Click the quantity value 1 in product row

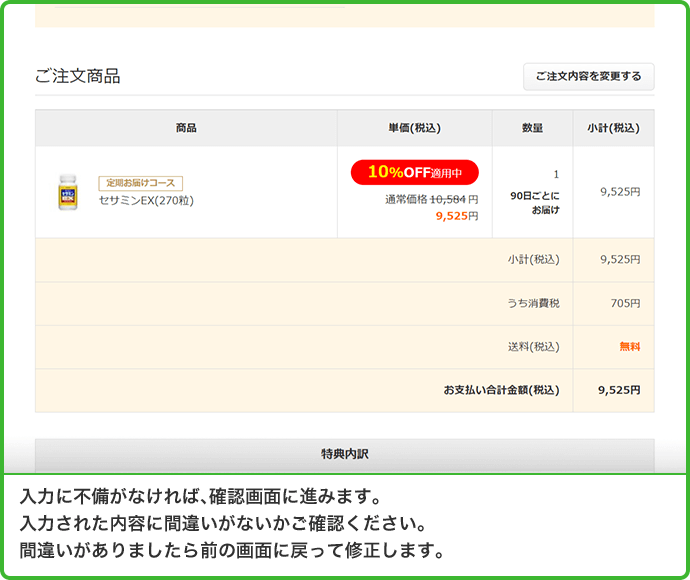[556, 175]
